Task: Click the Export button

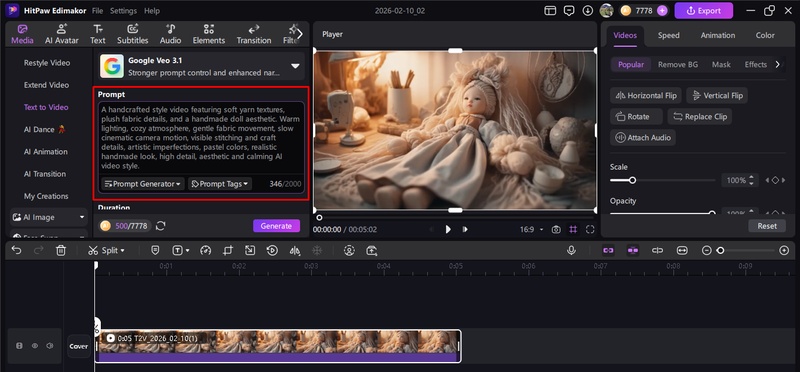Action: coord(704,10)
